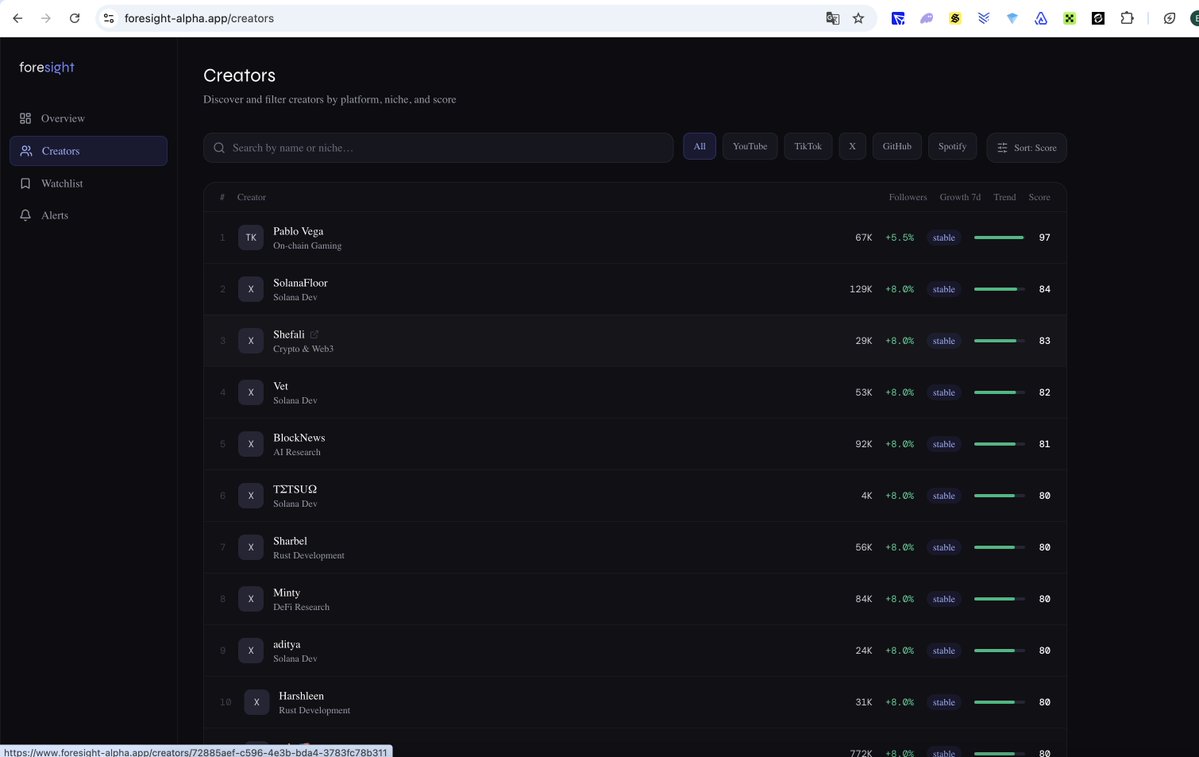
Task: Click the Watchlist bookmark icon
Action: click(25, 184)
